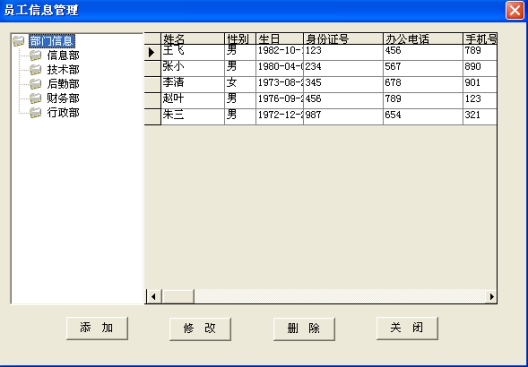Click the 性别 column header

point(240,39)
